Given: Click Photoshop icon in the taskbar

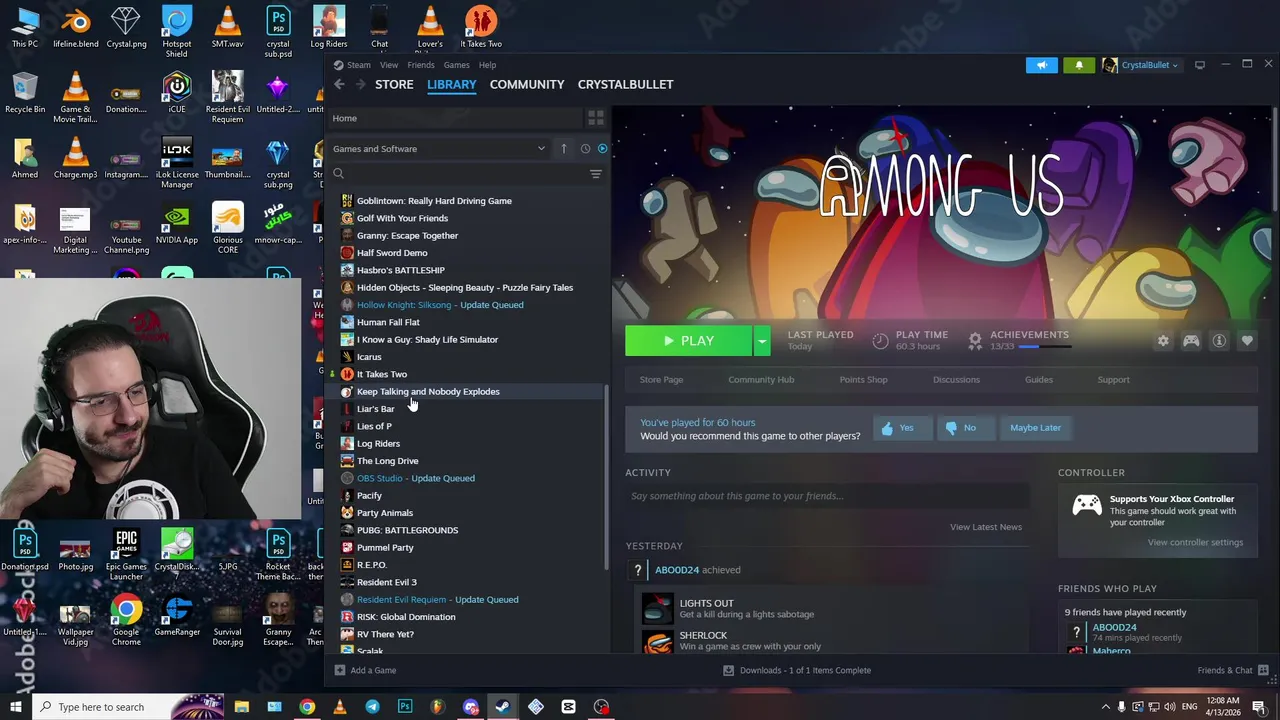Looking at the screenshot, I should click(405, 707).
